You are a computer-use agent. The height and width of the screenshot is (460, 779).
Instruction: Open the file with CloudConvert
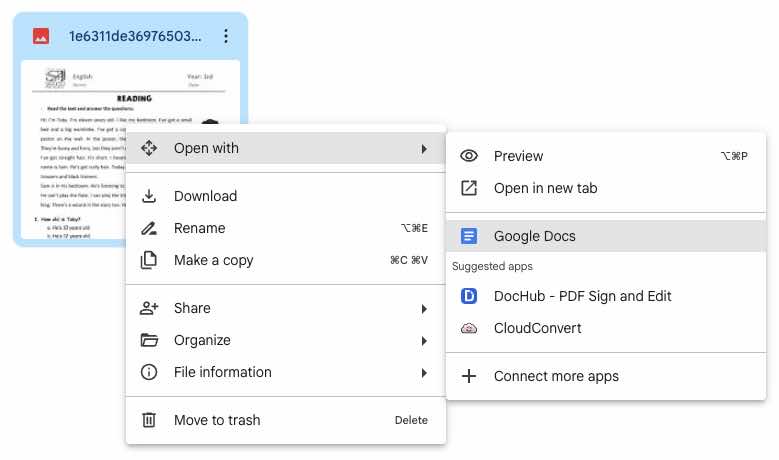coord(606,328)
